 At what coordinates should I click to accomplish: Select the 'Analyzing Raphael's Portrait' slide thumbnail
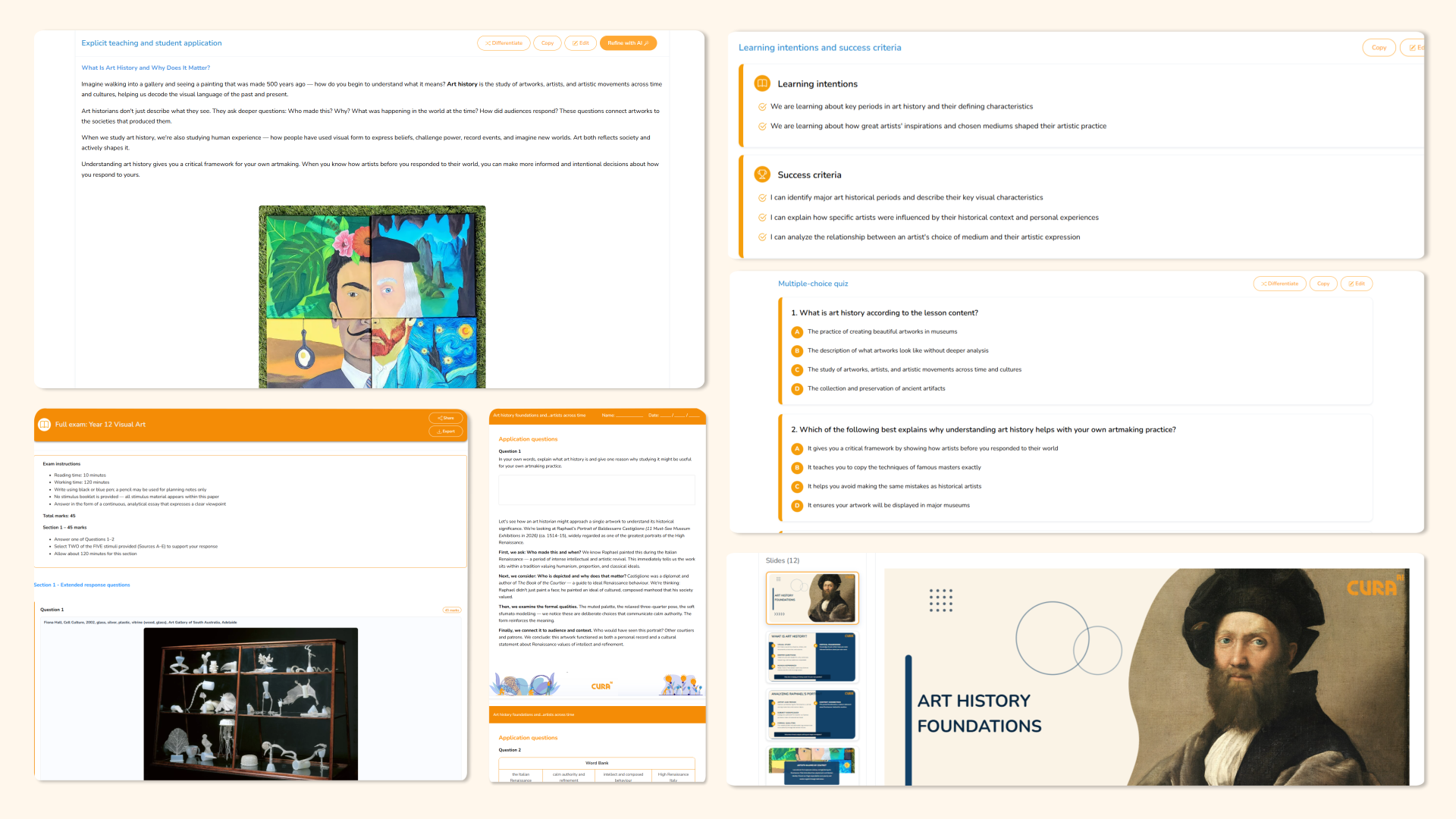click(x=812, y=714)
